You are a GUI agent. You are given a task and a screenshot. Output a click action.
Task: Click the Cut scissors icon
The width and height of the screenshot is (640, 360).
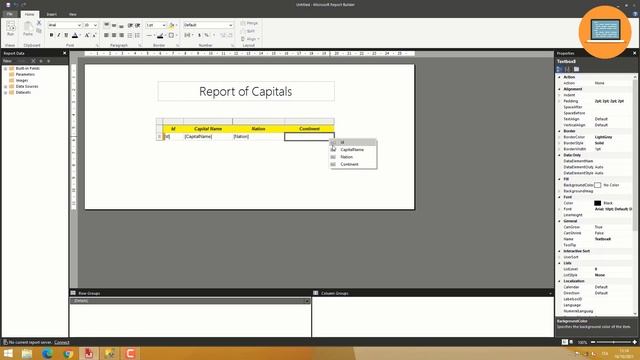[39, 23]
